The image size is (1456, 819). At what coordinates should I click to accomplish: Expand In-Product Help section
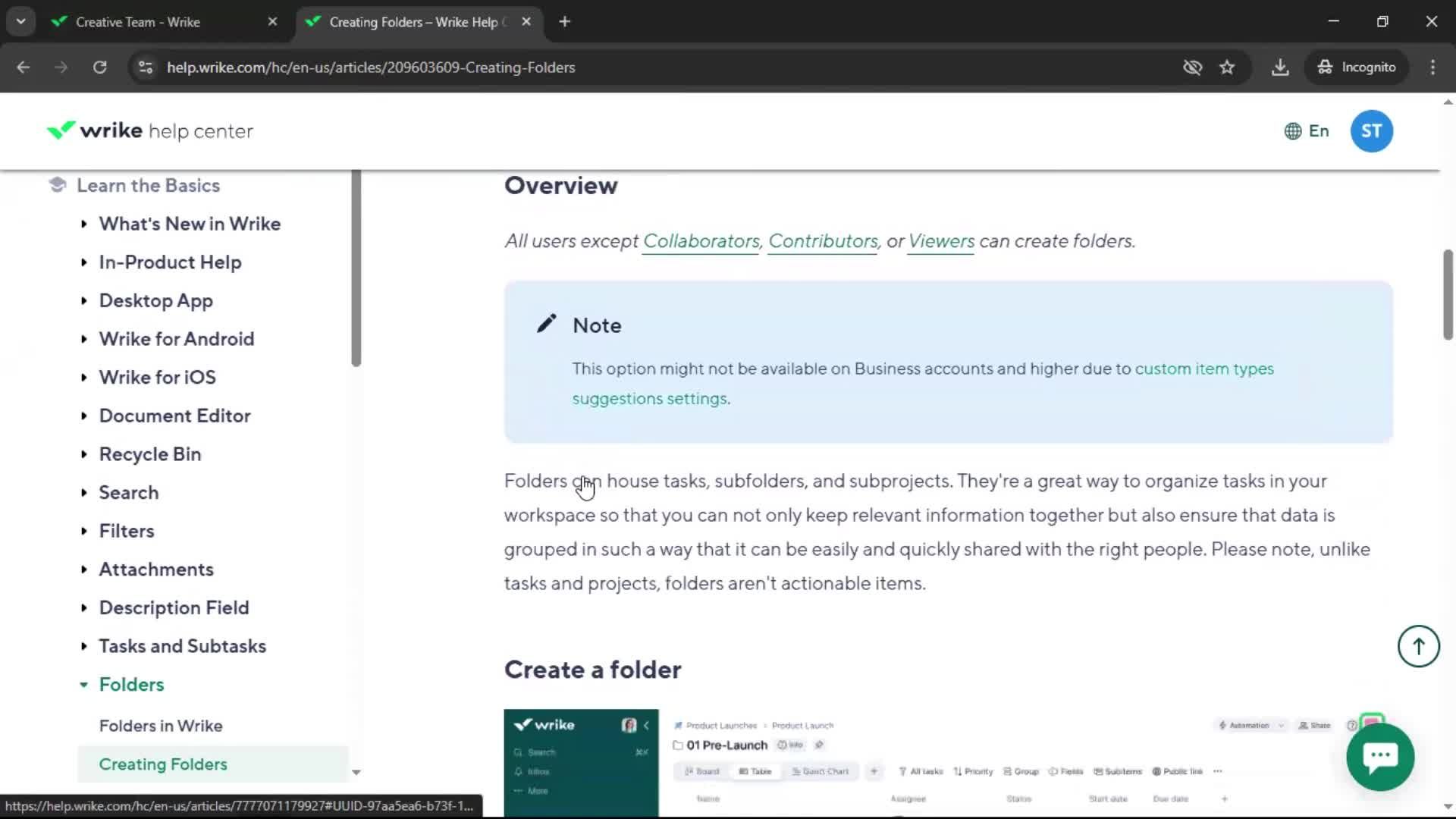[170, 262]
